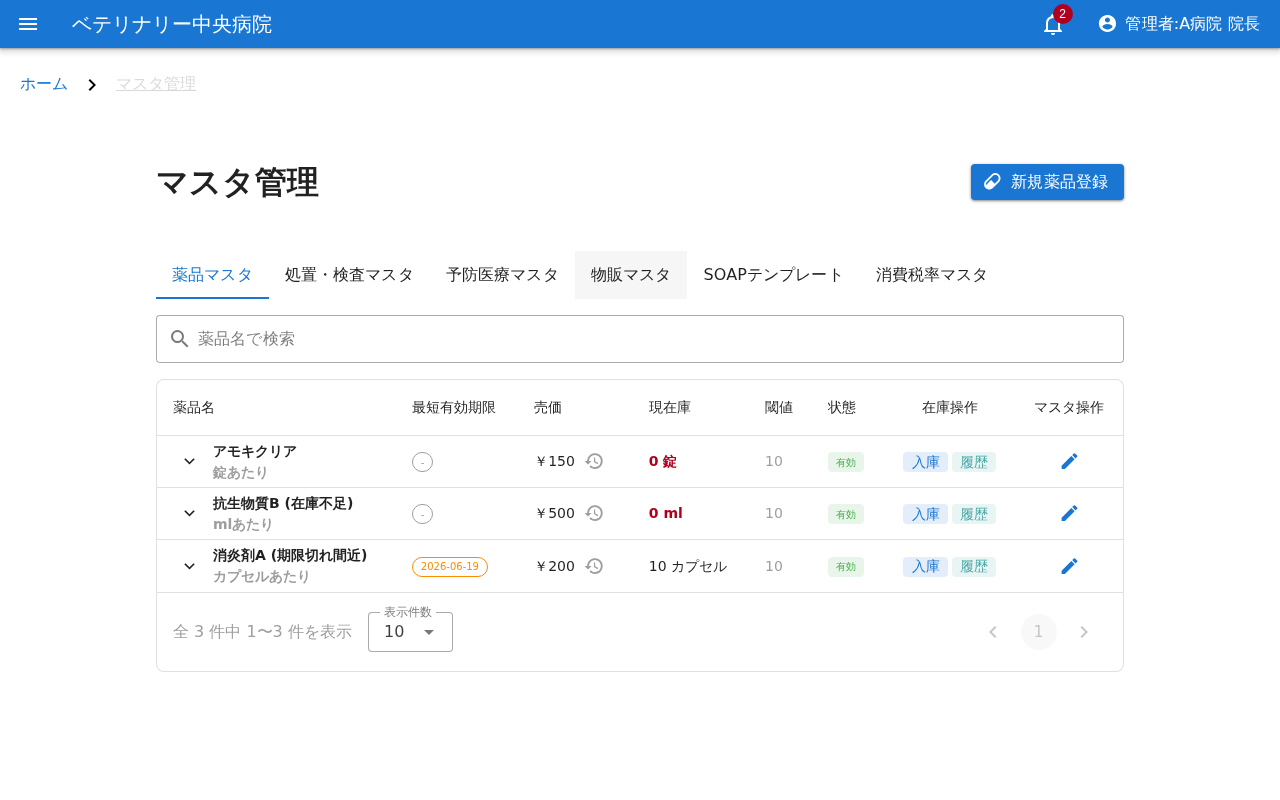
Task: Click drug name アモキクリア
Action: (255, 451)
